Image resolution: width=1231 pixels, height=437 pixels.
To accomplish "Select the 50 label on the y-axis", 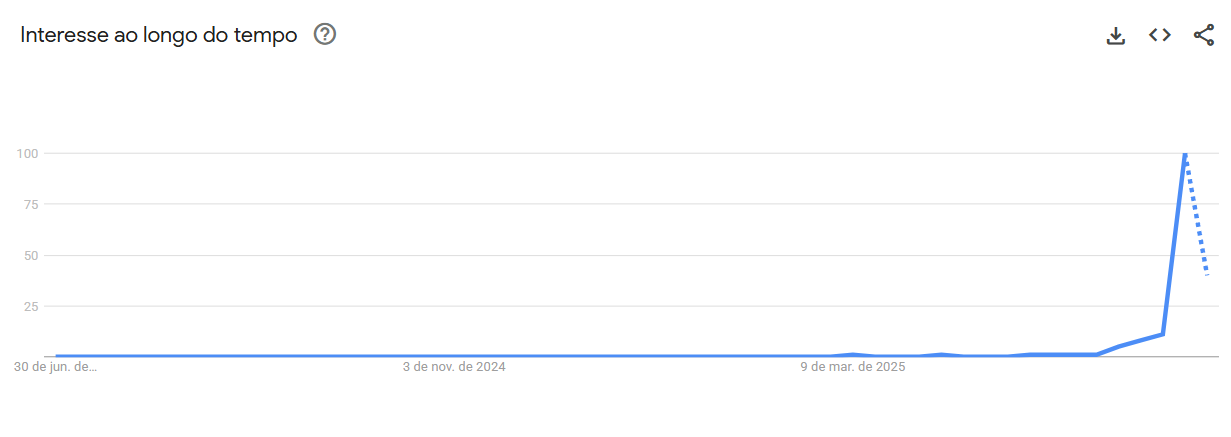I will (31, 255).
